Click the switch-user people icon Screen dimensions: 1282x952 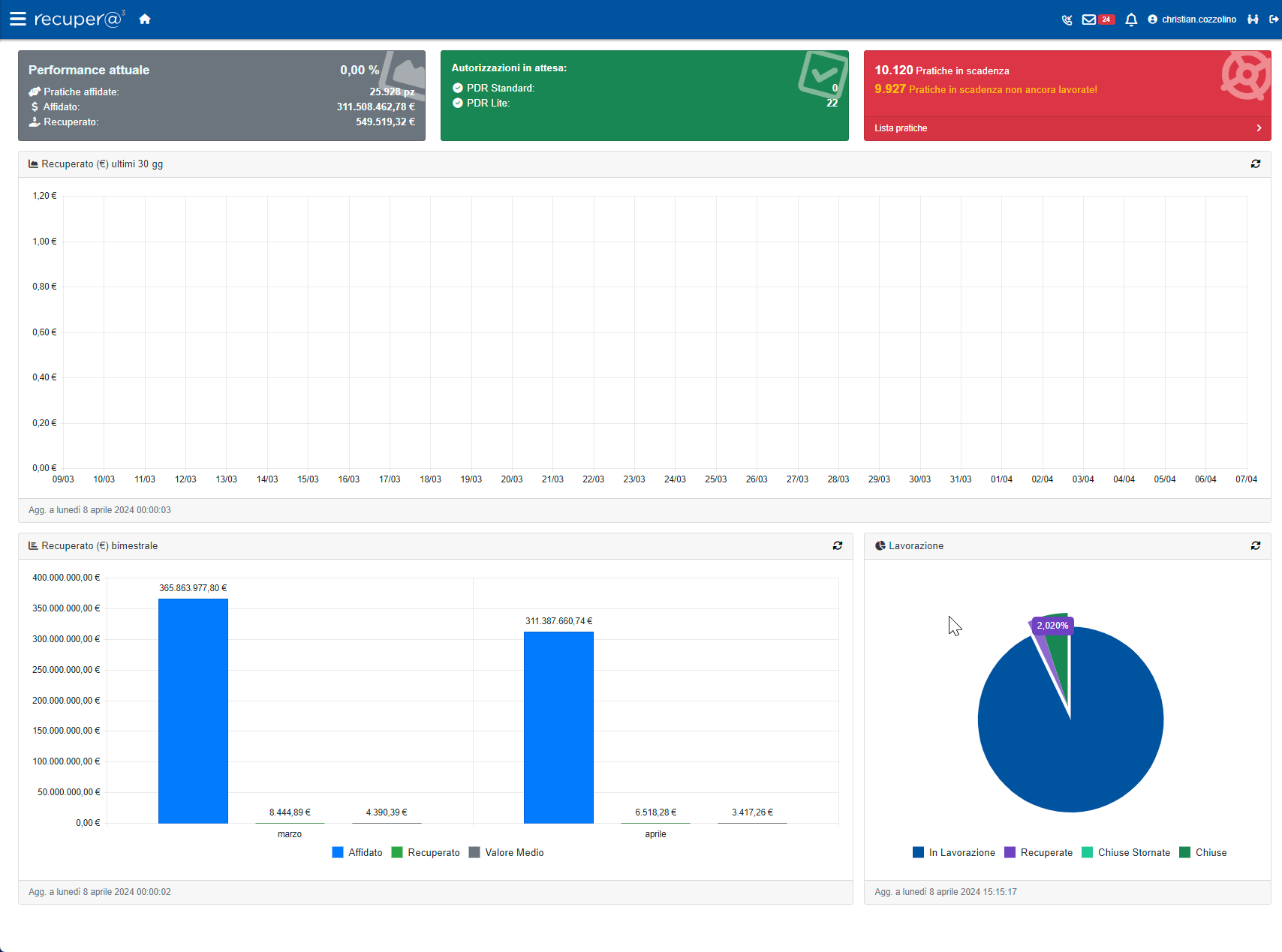tap(1253, 20)
